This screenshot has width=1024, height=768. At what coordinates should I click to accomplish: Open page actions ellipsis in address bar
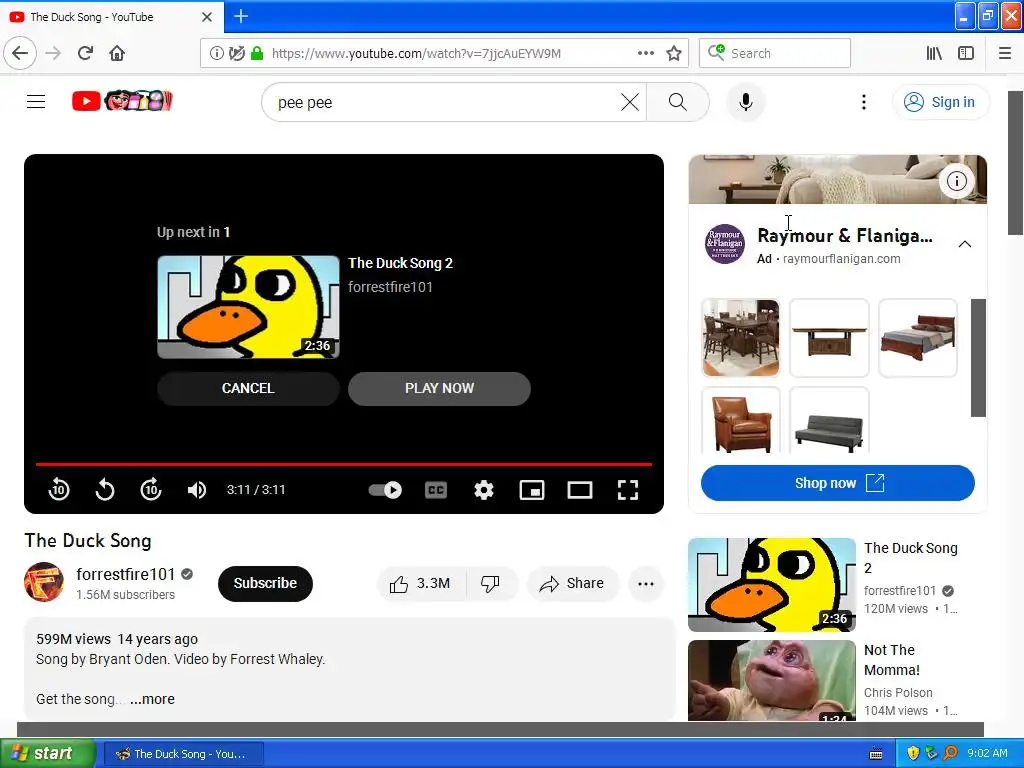(x=645, y=53)
